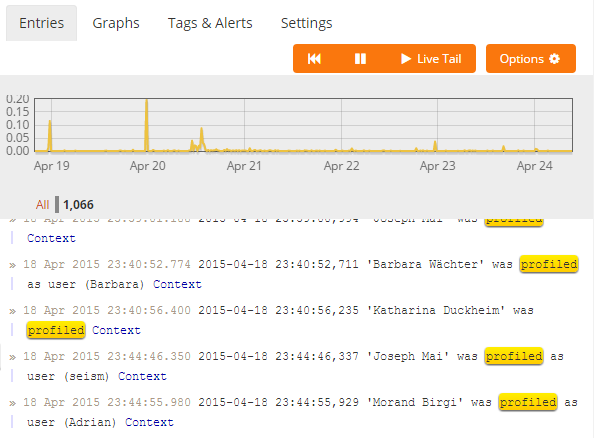Expand the Barbara Wächter log entry arrow
Screen dimensions: 594x438
click(x=13, y=265)
